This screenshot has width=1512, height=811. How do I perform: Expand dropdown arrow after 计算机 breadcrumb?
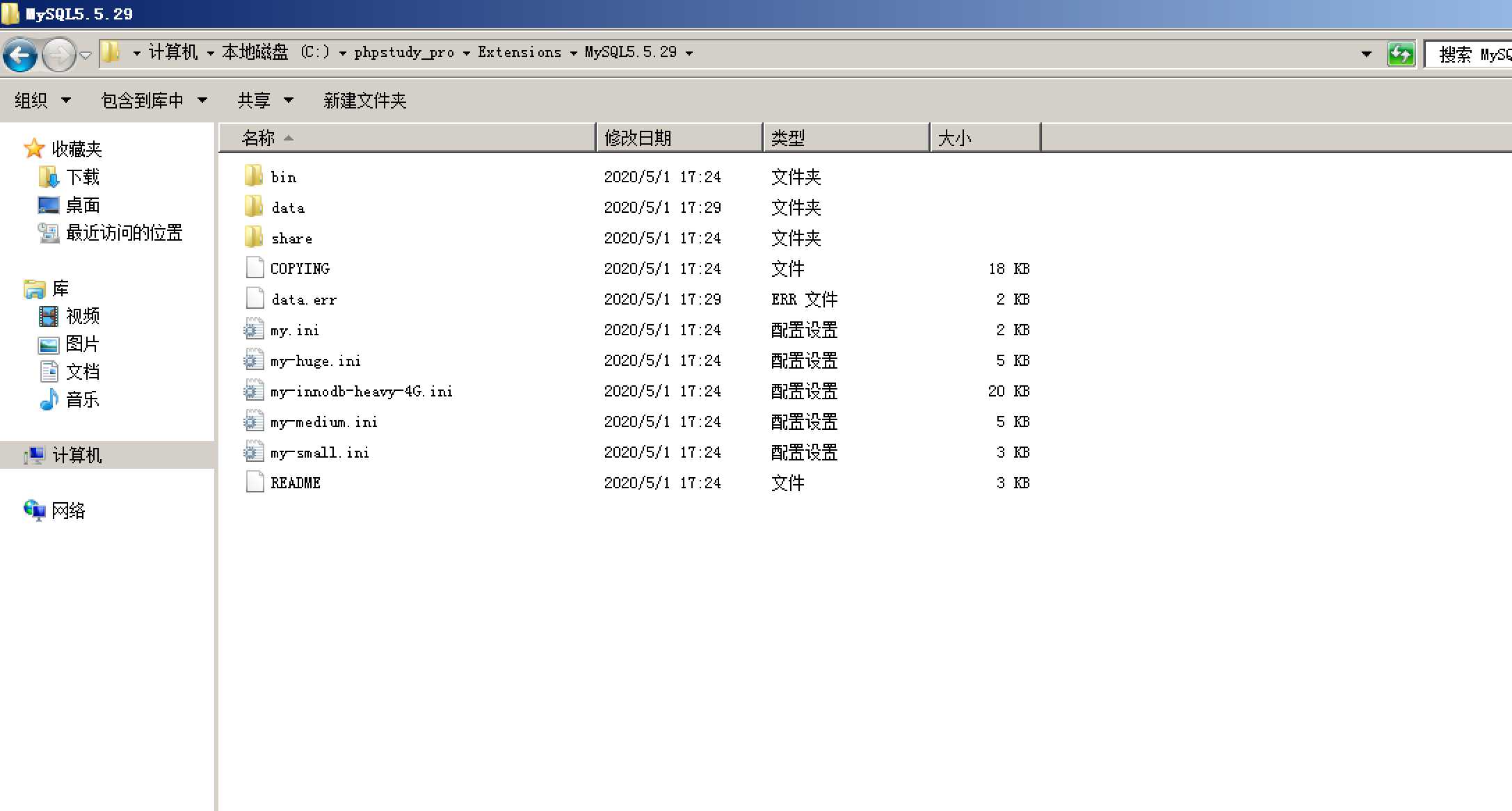pos(210,53)
